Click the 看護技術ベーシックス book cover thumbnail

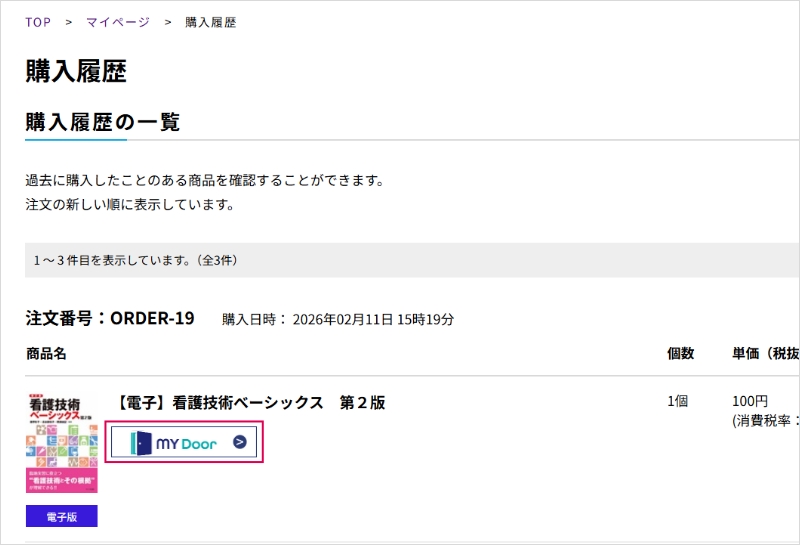pos(62,443)
